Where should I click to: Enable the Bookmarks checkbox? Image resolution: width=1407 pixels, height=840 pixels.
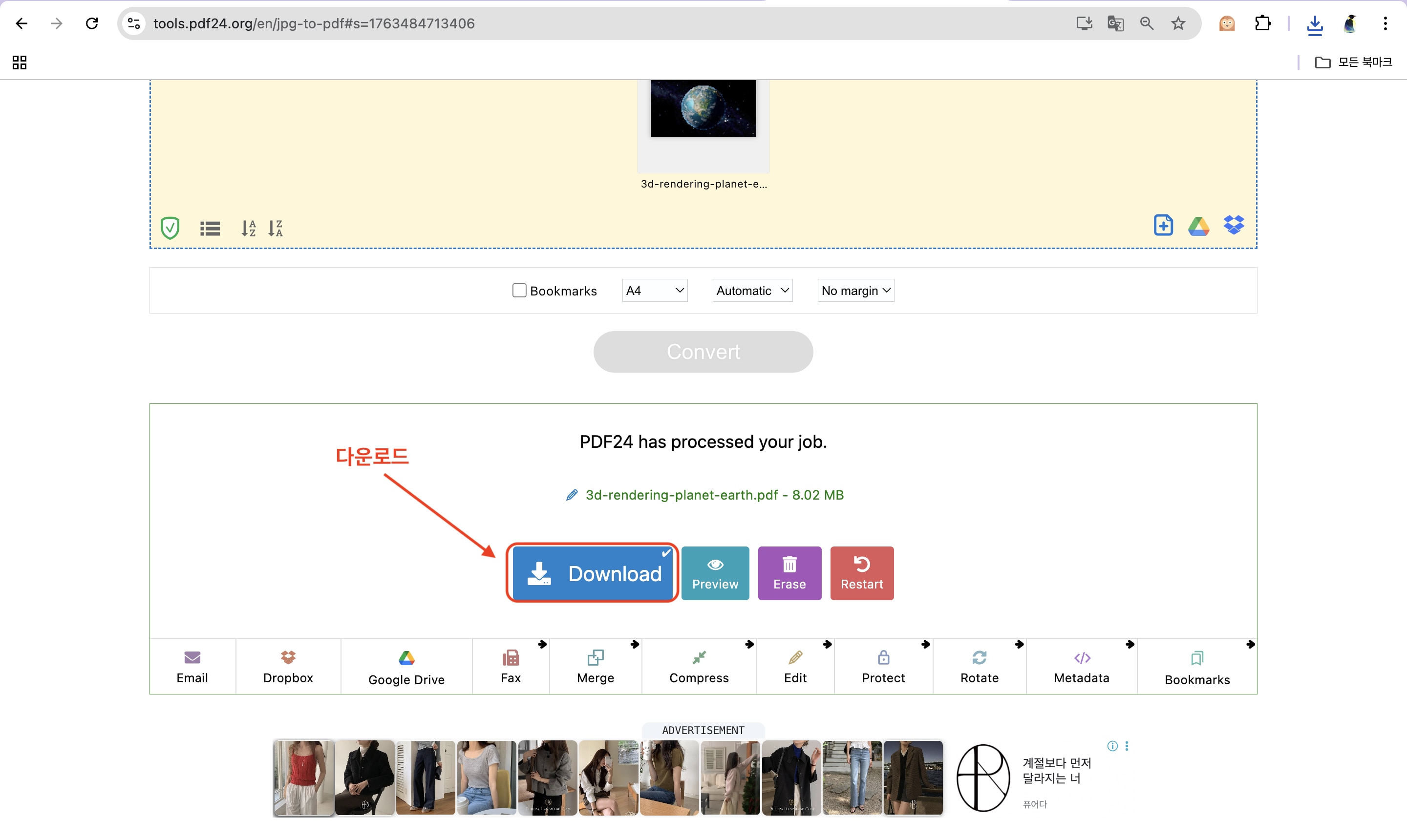coord(519,291)
